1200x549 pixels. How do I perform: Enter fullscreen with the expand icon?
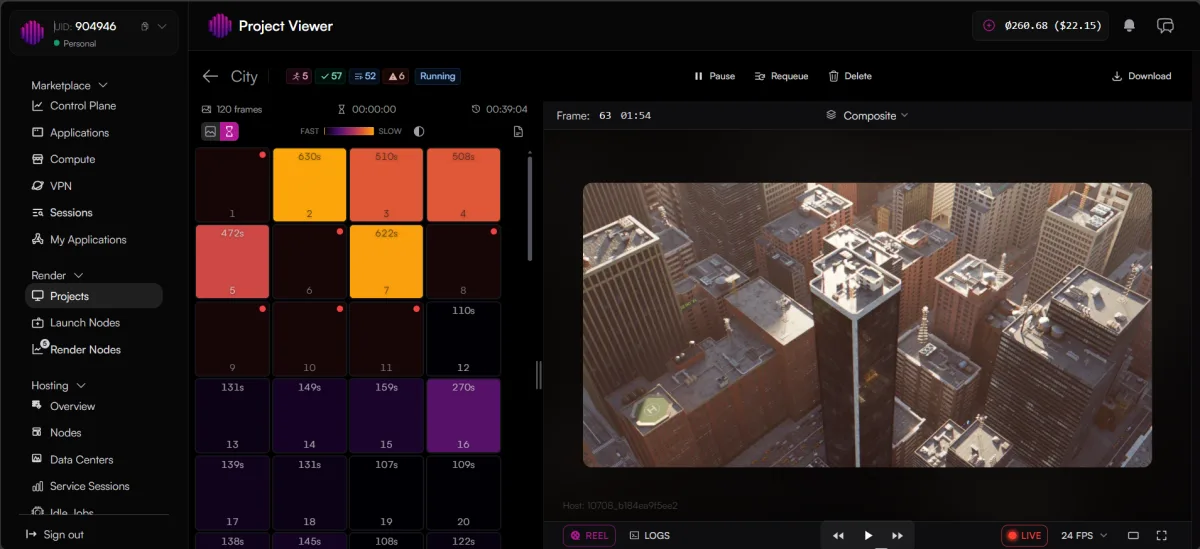1162,536
